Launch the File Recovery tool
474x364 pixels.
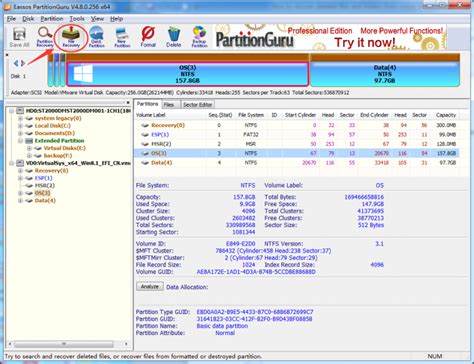pos(71,37)
